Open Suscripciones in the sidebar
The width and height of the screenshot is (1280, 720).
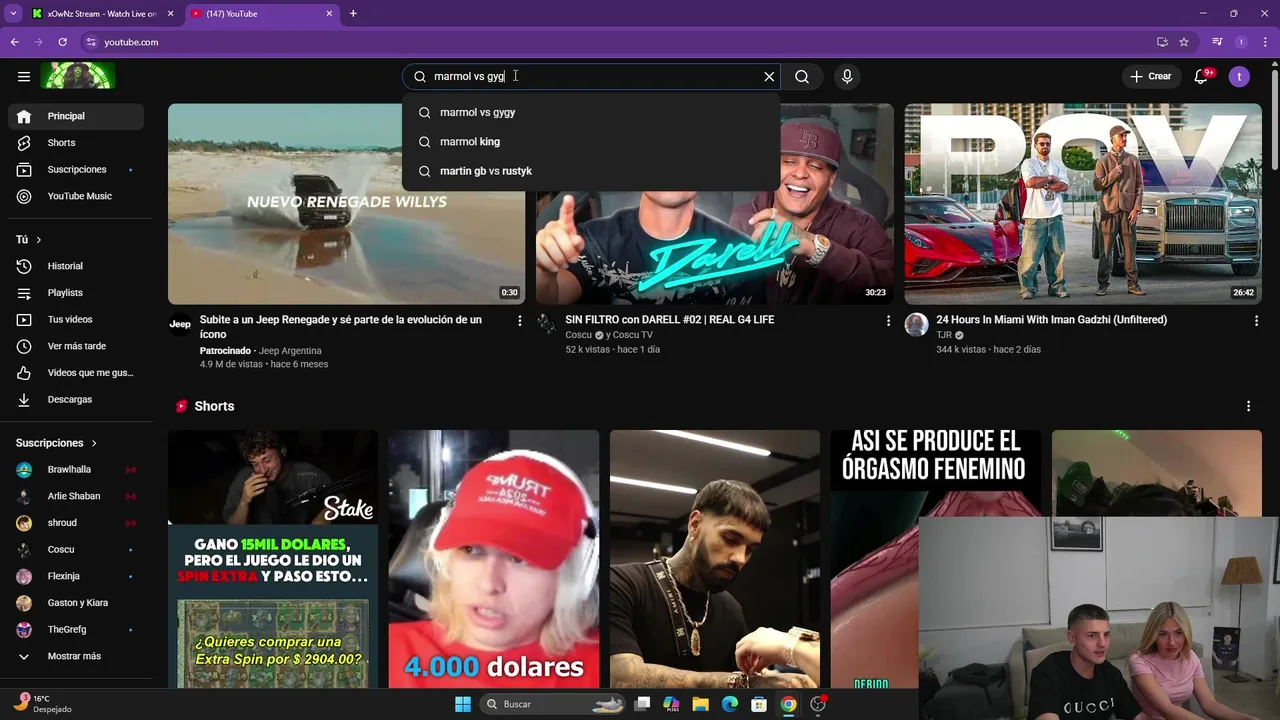(76, 170)
